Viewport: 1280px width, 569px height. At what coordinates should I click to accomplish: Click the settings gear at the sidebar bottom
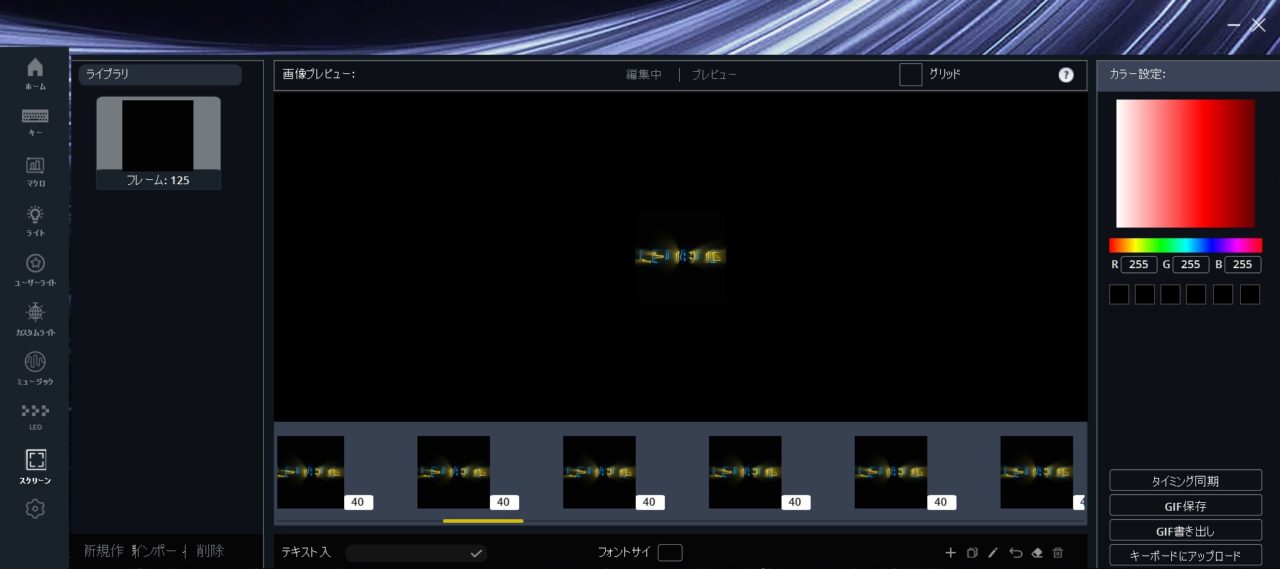pyautogui.click(x=35, y=509)
